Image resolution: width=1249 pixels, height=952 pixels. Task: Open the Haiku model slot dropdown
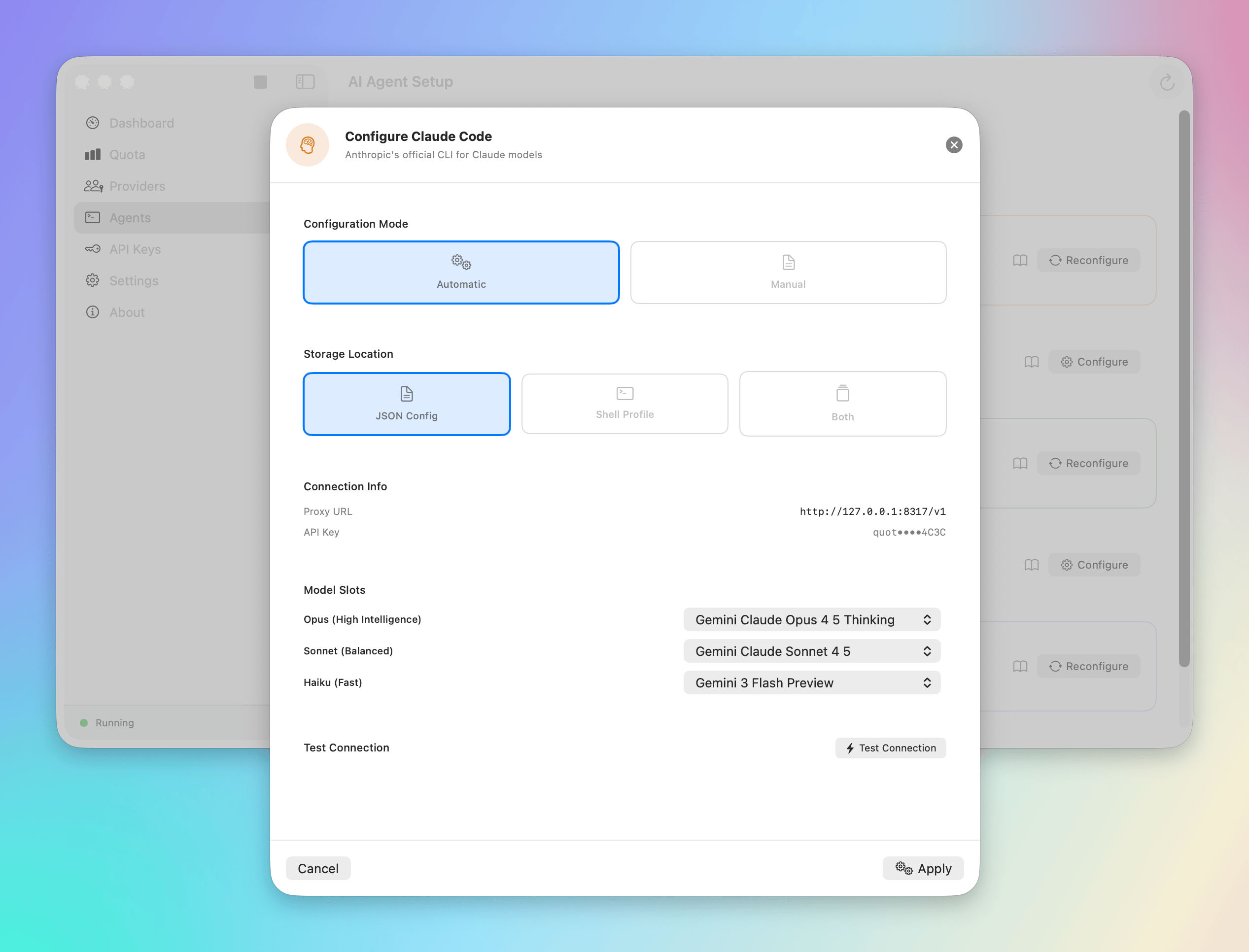[811, 683]
